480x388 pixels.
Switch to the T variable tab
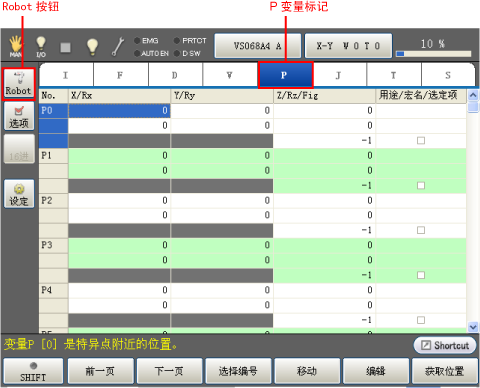[394, 75]
